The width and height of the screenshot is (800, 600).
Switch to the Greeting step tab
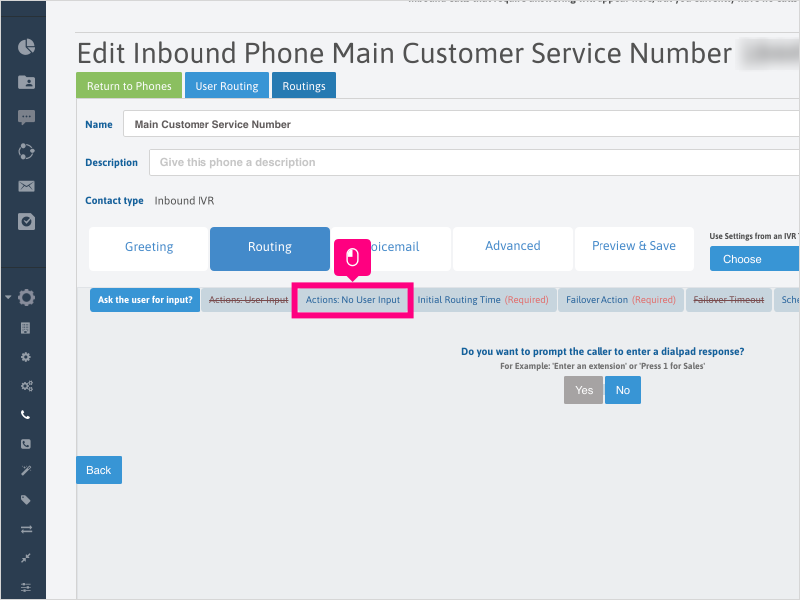click(149, 247)
